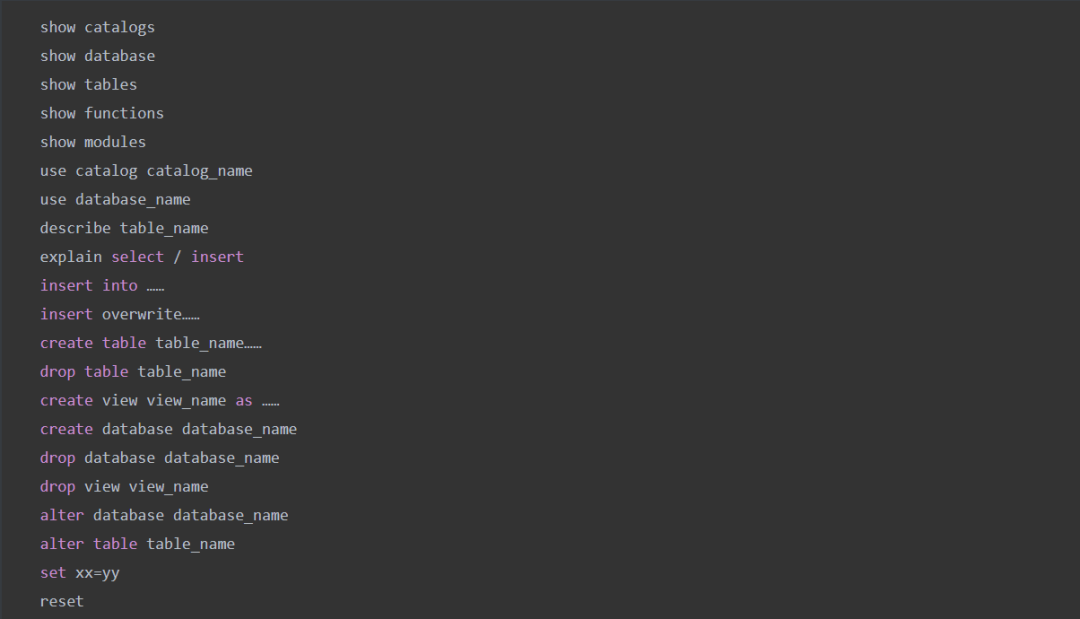Select the 'show tables' line

click(88, 85)
